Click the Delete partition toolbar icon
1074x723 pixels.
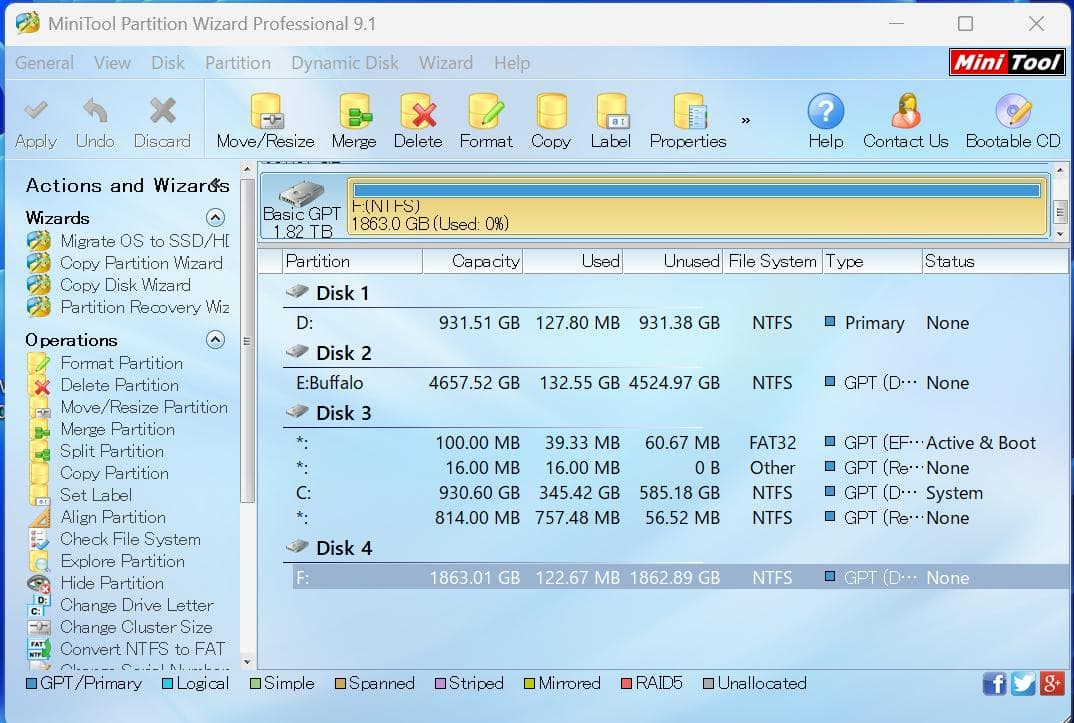click(x=418, y=111)
